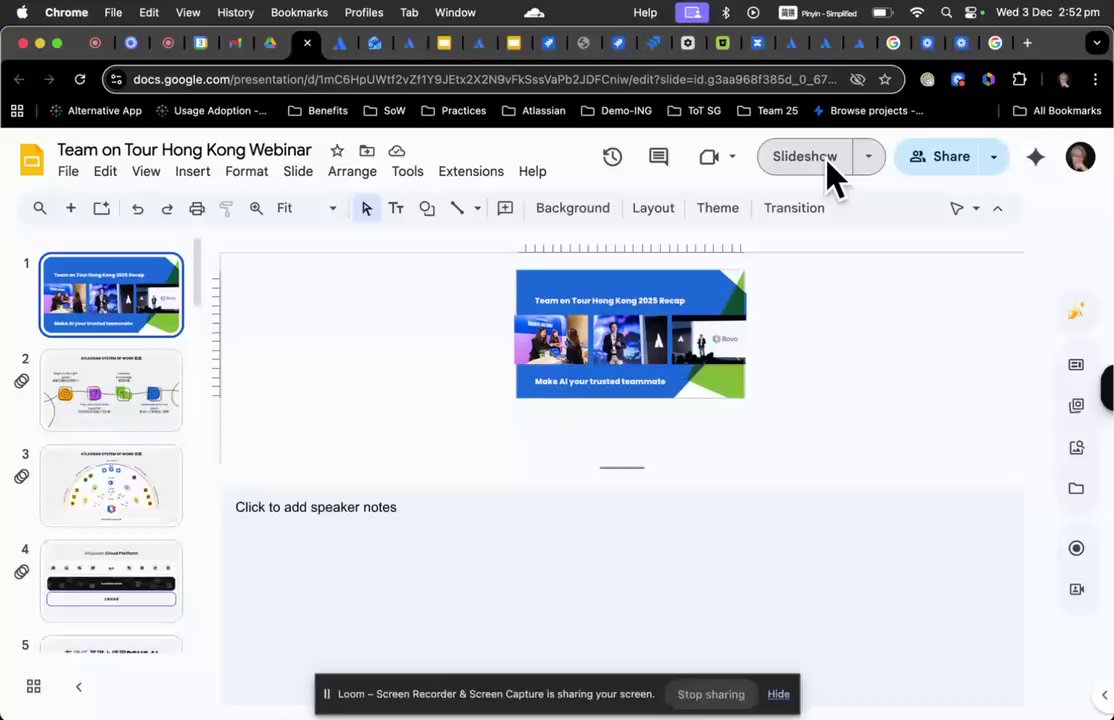Select the text box tool
Viewport: 1114px width, 720px height.
(x=396, y=208)
